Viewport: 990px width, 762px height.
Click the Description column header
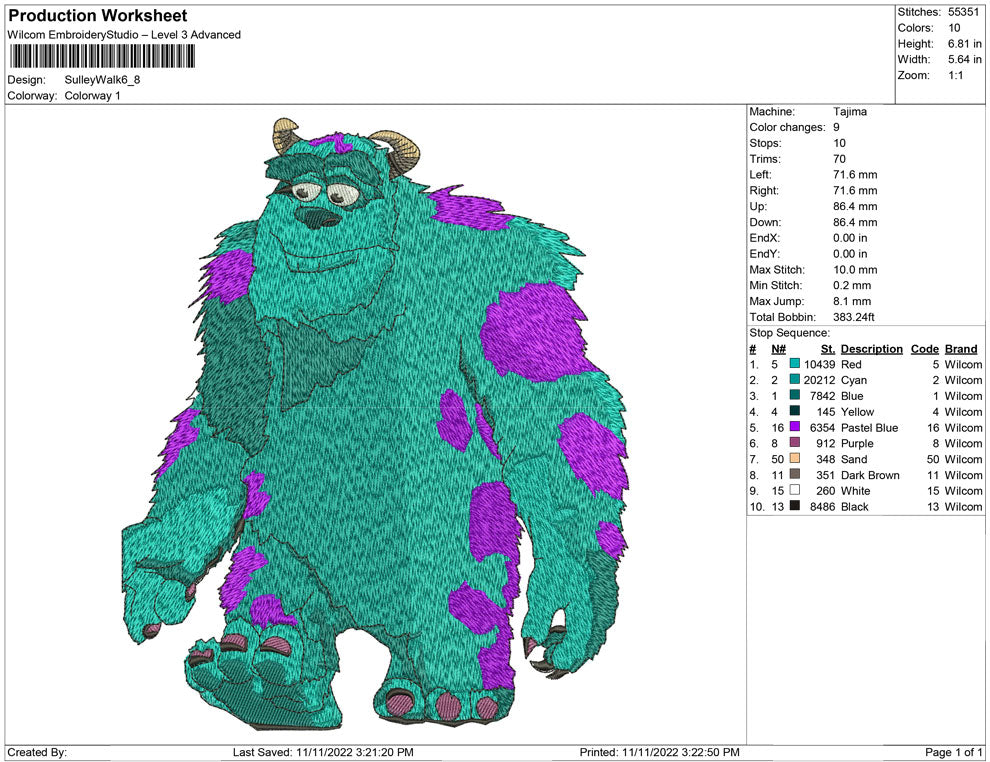(x=871, y=349)
